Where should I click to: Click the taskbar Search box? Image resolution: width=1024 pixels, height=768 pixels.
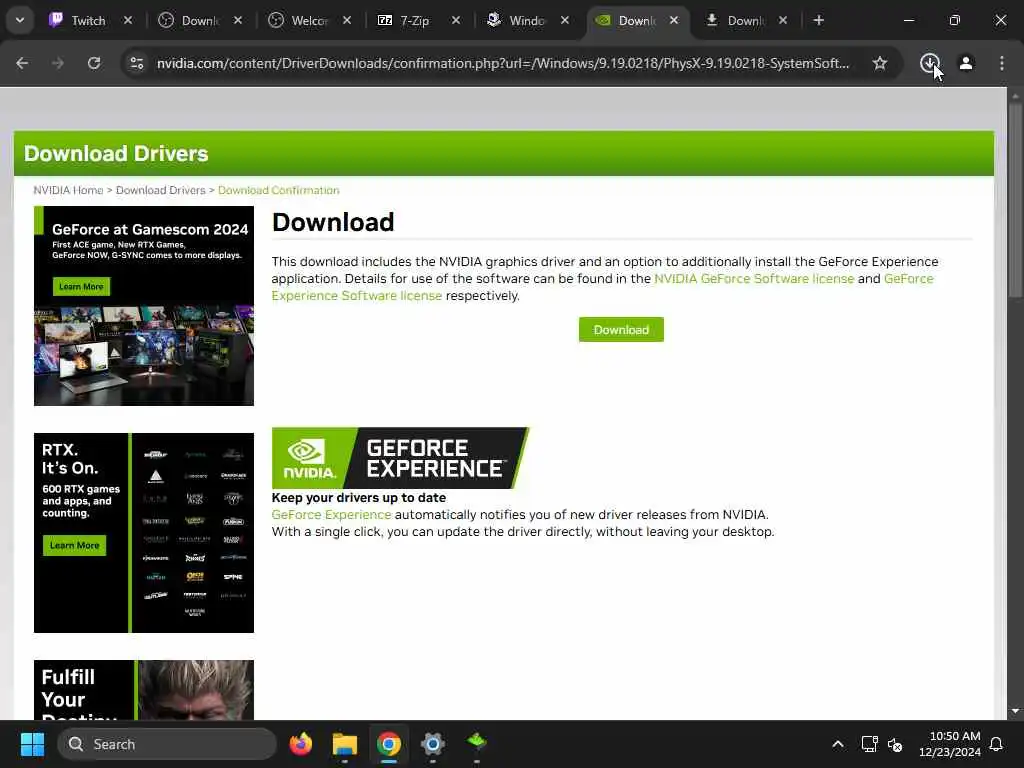pos(167,744)
